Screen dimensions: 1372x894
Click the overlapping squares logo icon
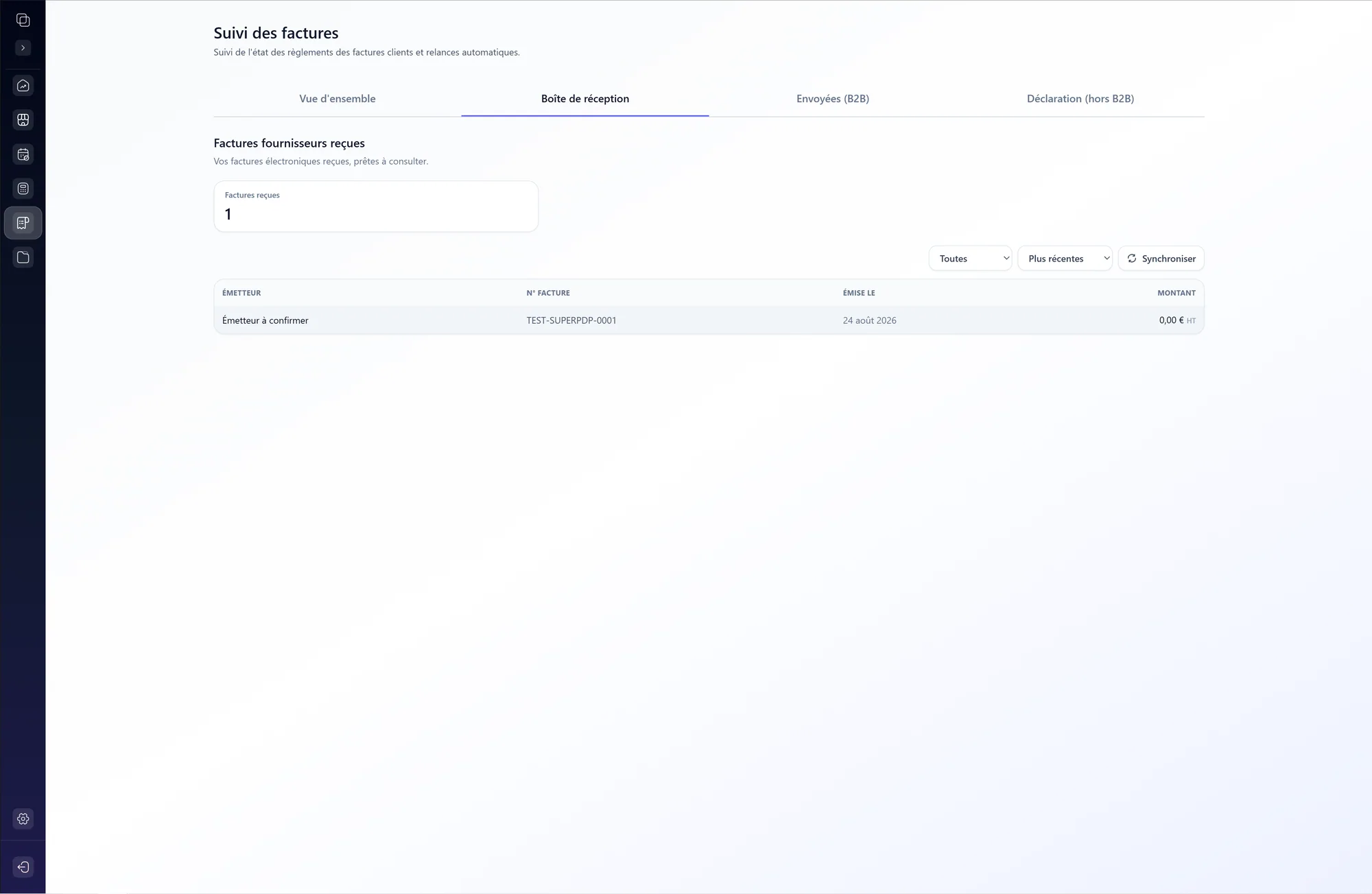[23, 20]
